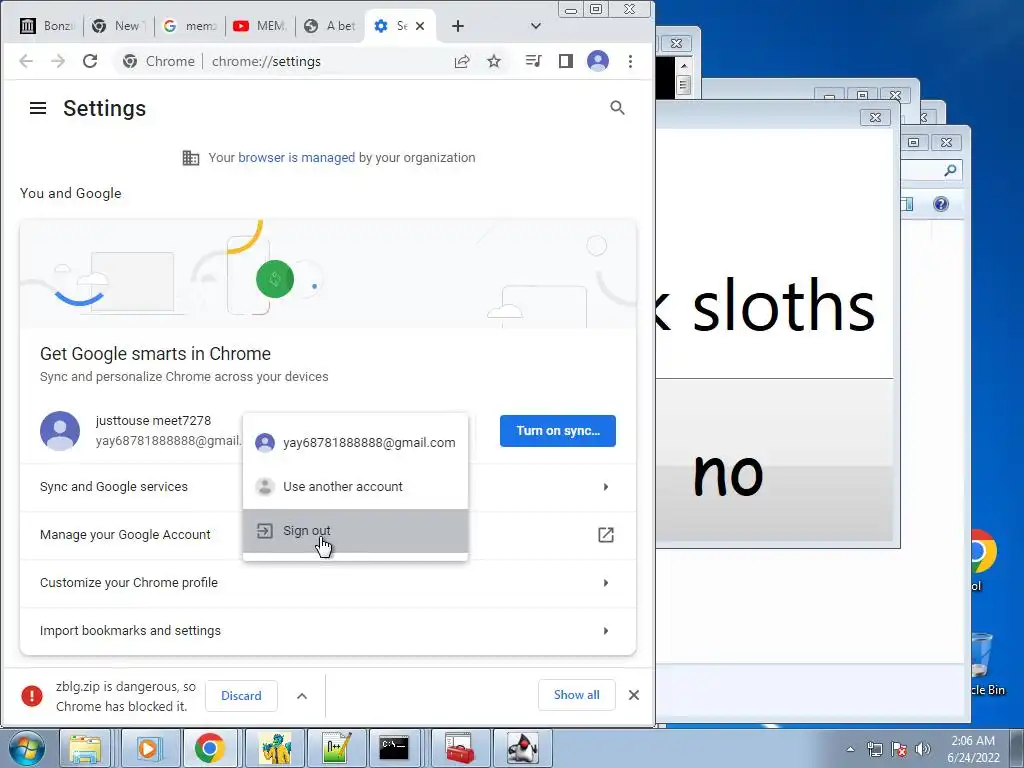Click the justtouse meet7278 profile avatar
Image resolution: width=1024 pixels, height=768 pixels.
click(x=59, y=431)
